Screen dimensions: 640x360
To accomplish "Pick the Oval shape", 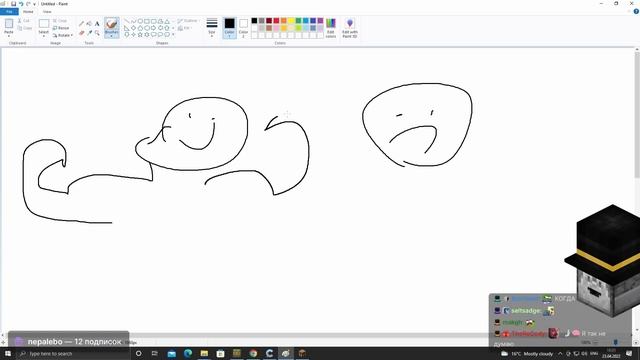I will pyautogui.click(x=140, y=21).
